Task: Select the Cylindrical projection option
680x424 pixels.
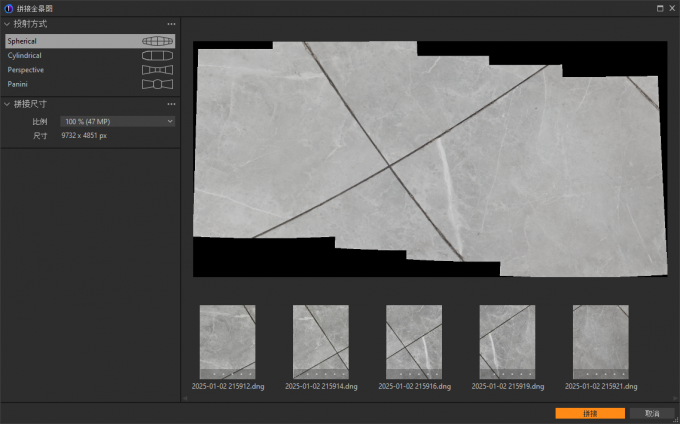Action: (x=90, y=55)
